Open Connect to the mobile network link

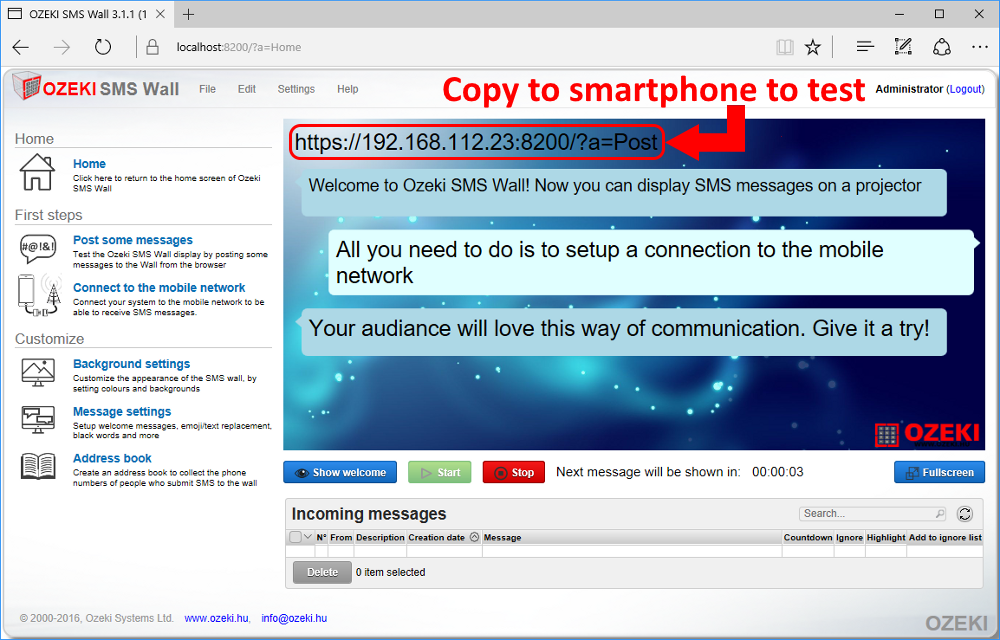click(x=159, y=287)
